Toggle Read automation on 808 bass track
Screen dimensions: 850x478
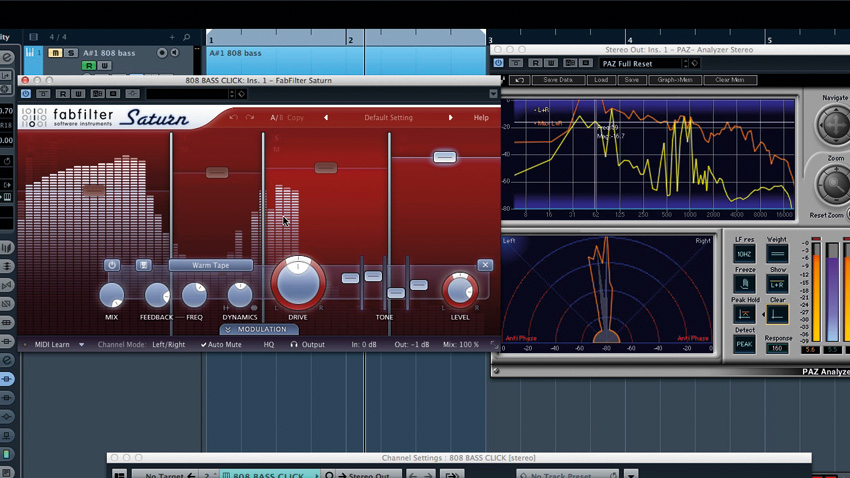tap(88, 66)
